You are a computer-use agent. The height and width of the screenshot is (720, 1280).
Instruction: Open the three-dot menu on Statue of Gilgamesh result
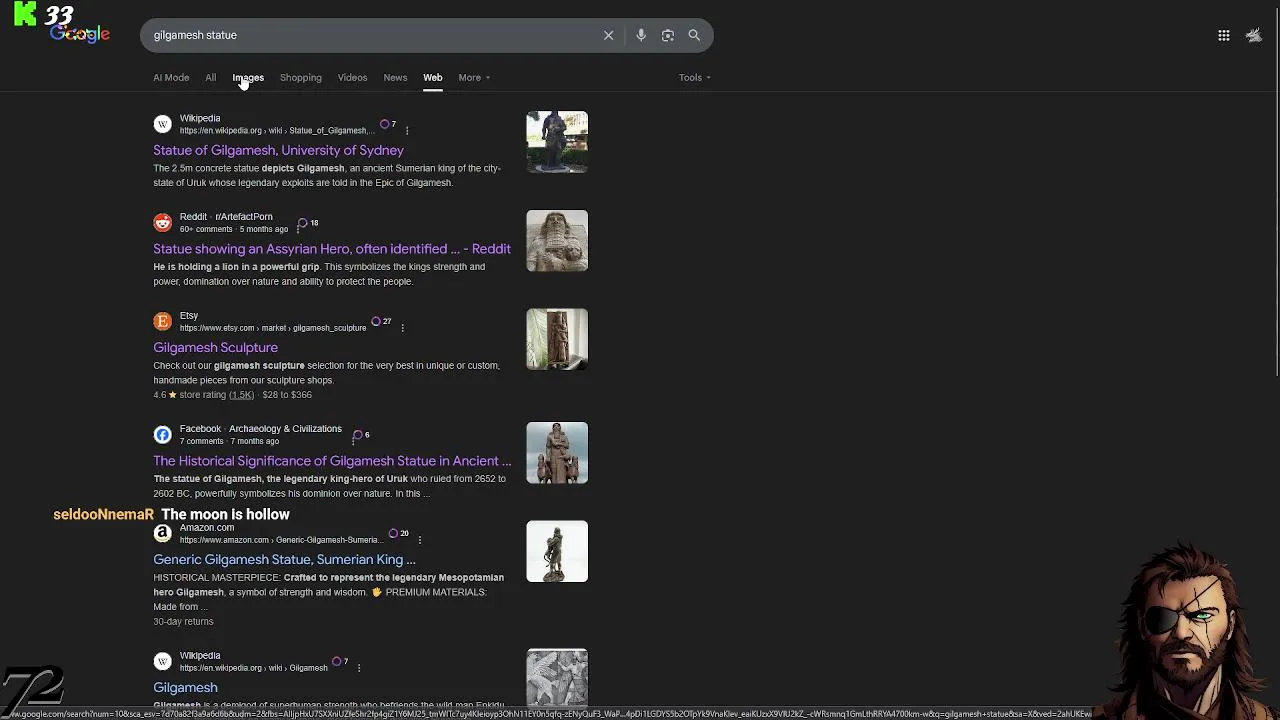407,130
